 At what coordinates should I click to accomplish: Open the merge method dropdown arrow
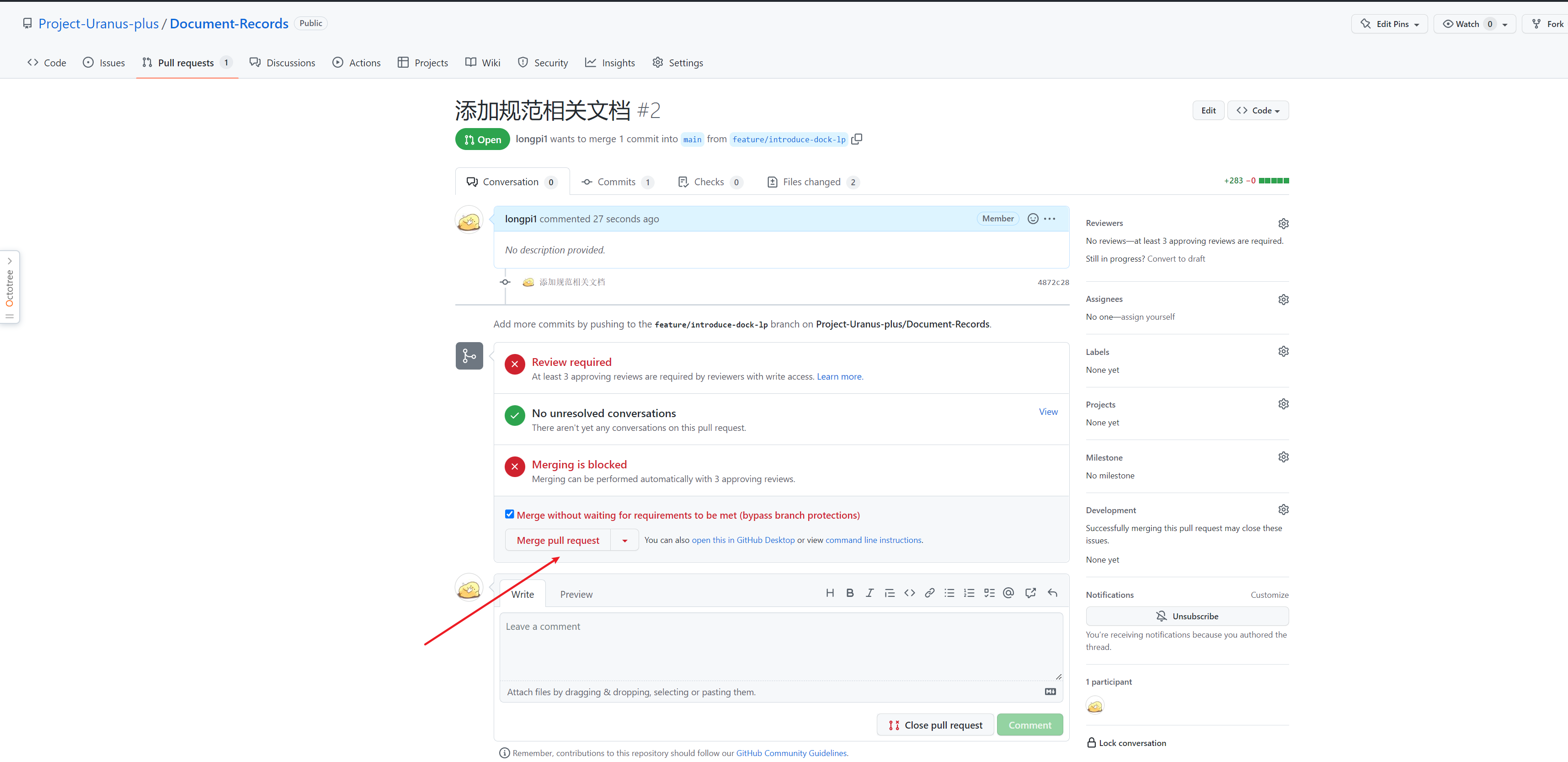tap(624, 540)
